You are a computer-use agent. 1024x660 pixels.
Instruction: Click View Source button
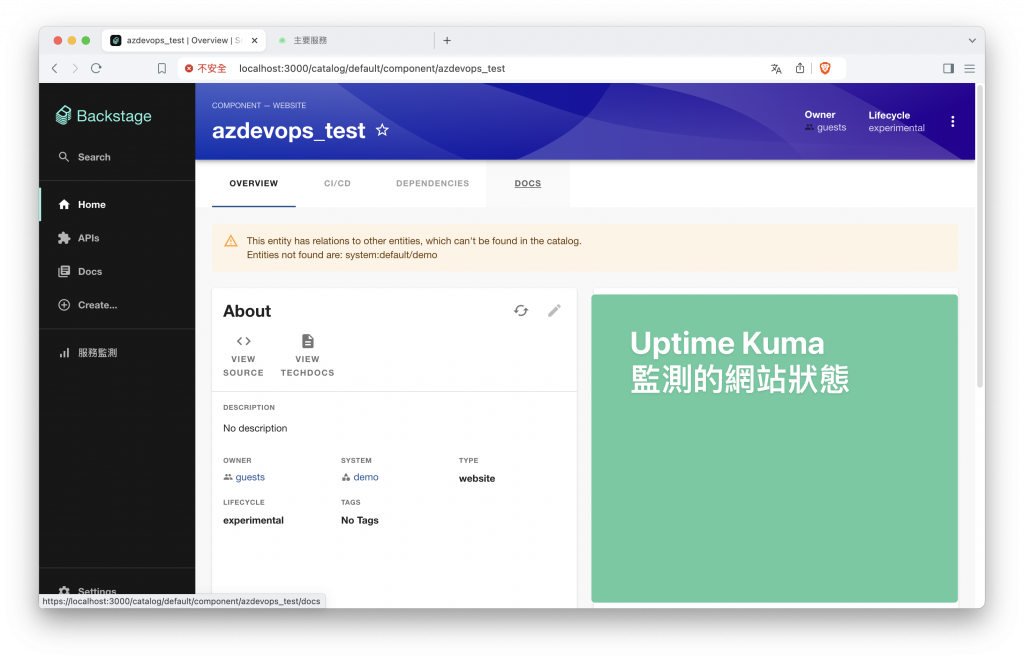pos(243,356)
